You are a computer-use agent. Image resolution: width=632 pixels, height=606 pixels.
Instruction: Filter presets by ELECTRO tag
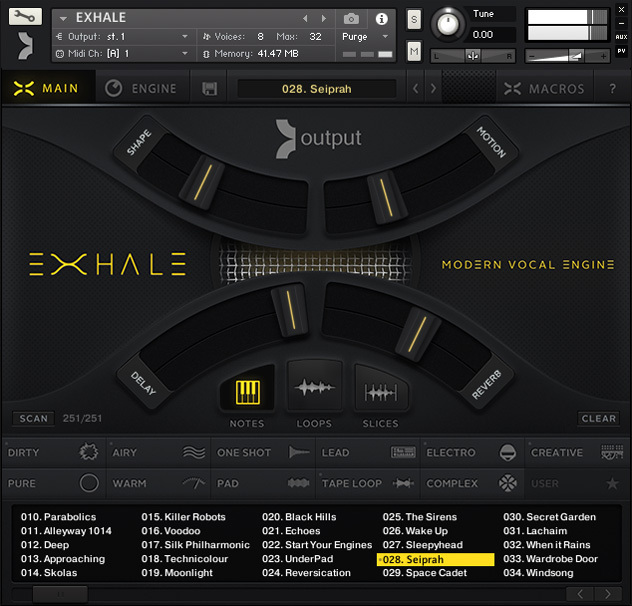tap(472, 452)
